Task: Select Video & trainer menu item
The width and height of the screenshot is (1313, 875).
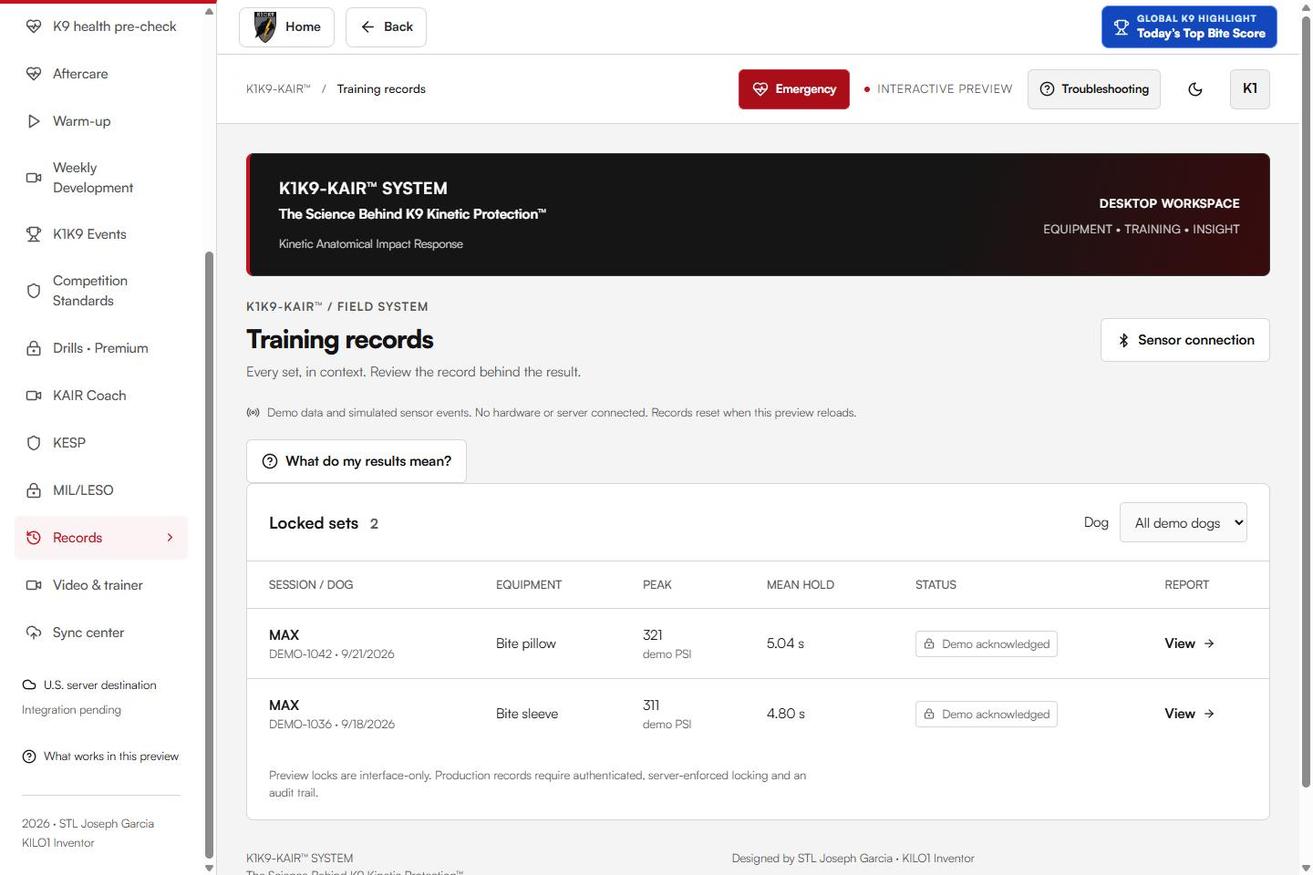Action: (x=100, y=585)
